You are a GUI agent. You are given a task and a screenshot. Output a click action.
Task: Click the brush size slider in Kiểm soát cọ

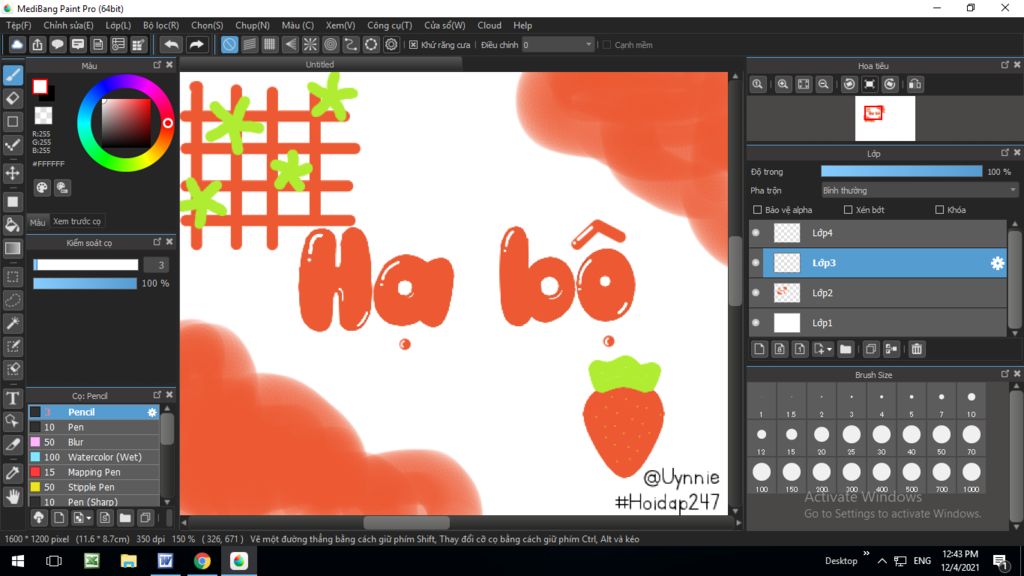86,264
